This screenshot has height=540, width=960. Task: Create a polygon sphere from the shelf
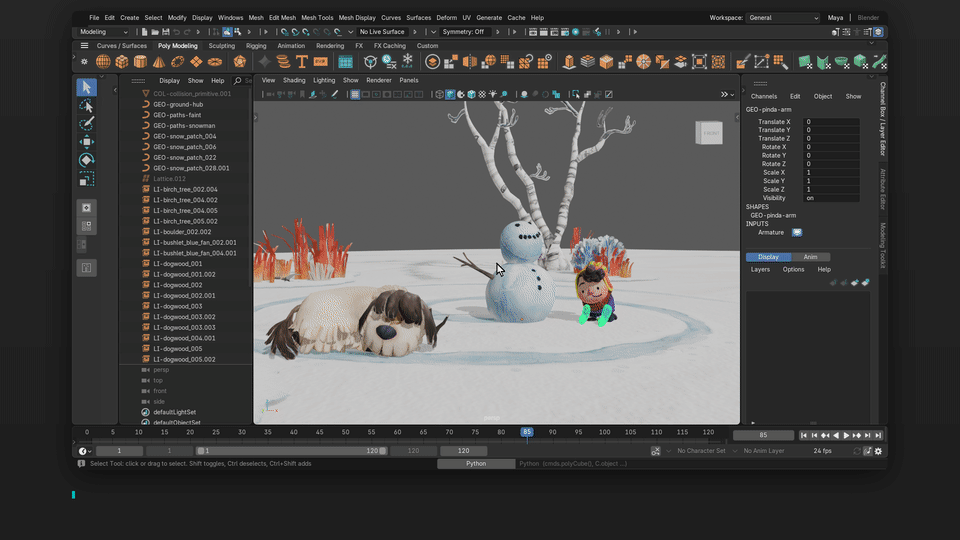click(x=103, y=62)
